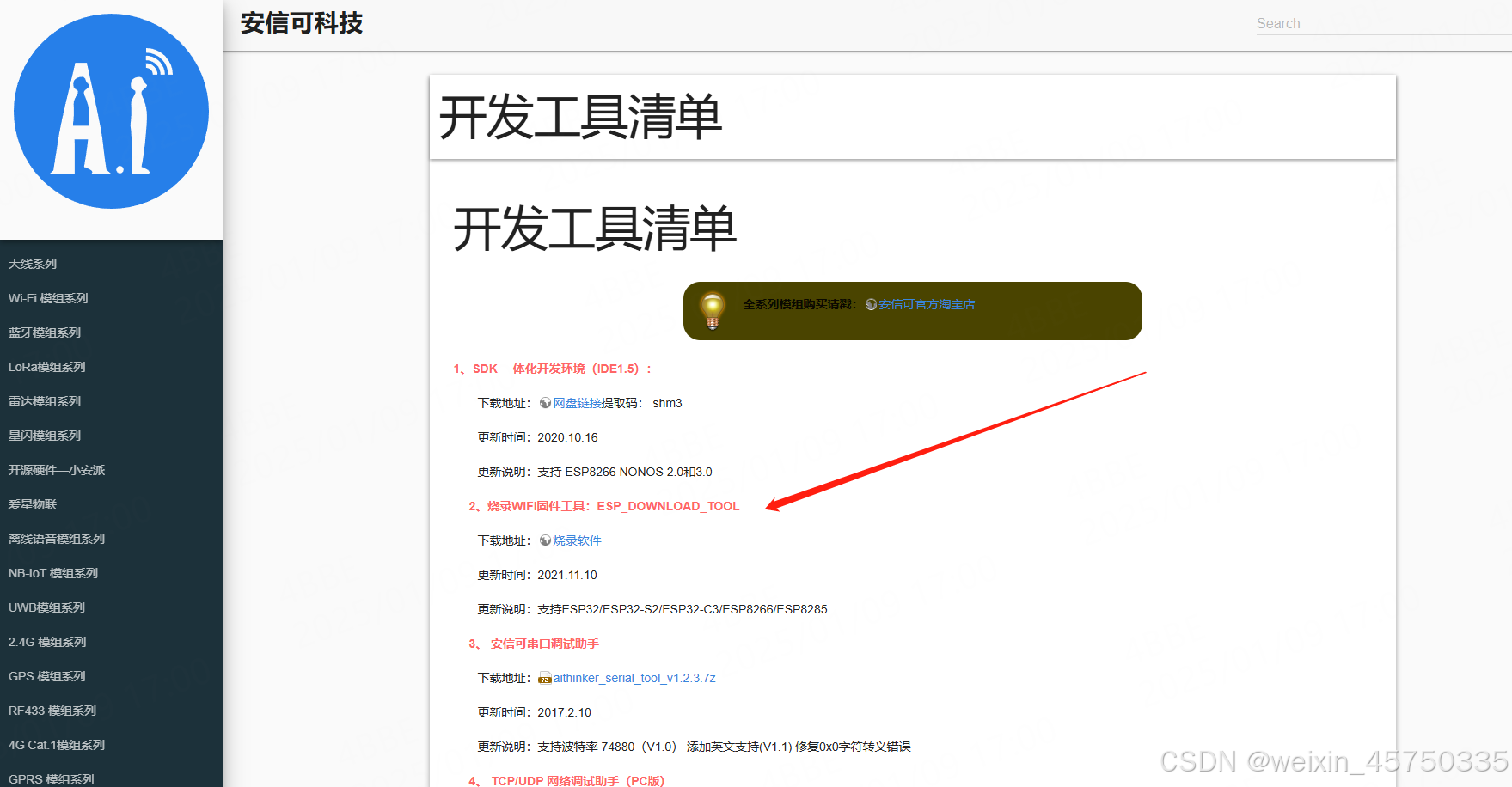This screenshot has width=1512, height=787.
Task: Open the 蓝牙模组系列 category
Action: pyautogui.click(x=44, y=332)
